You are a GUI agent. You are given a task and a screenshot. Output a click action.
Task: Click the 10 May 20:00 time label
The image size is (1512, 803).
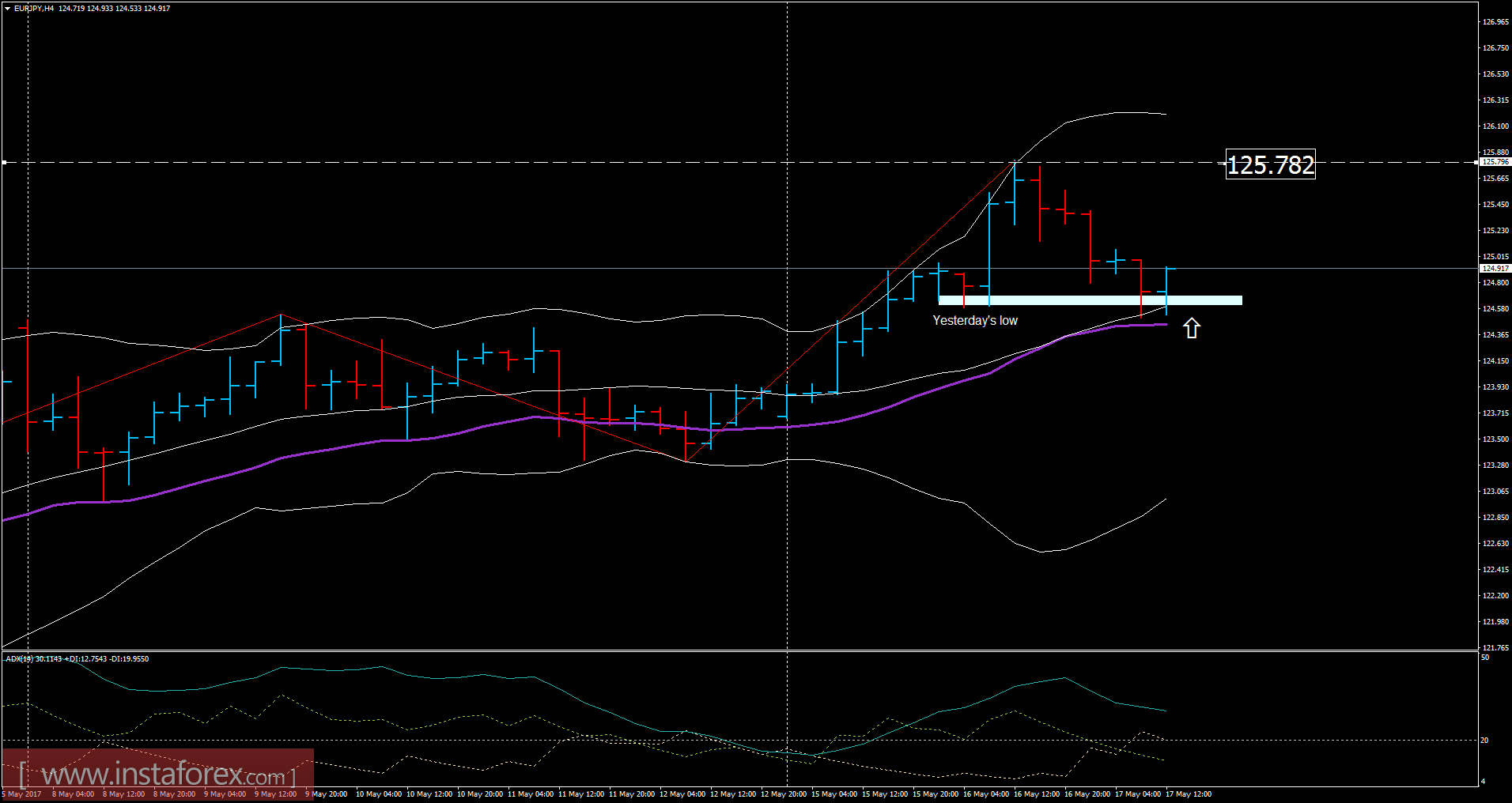480,794
